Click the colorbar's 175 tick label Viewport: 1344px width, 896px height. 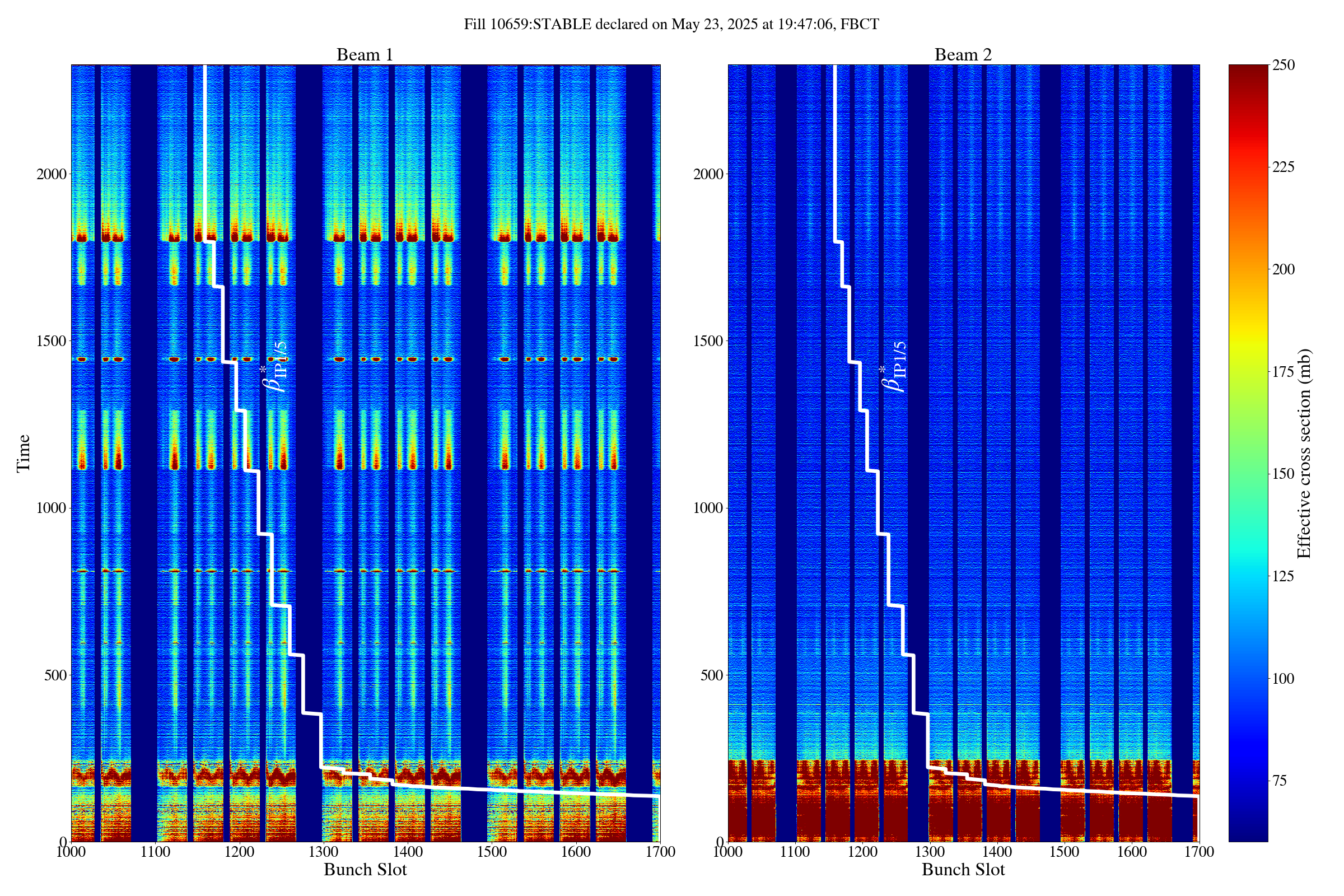point(1284,372)
